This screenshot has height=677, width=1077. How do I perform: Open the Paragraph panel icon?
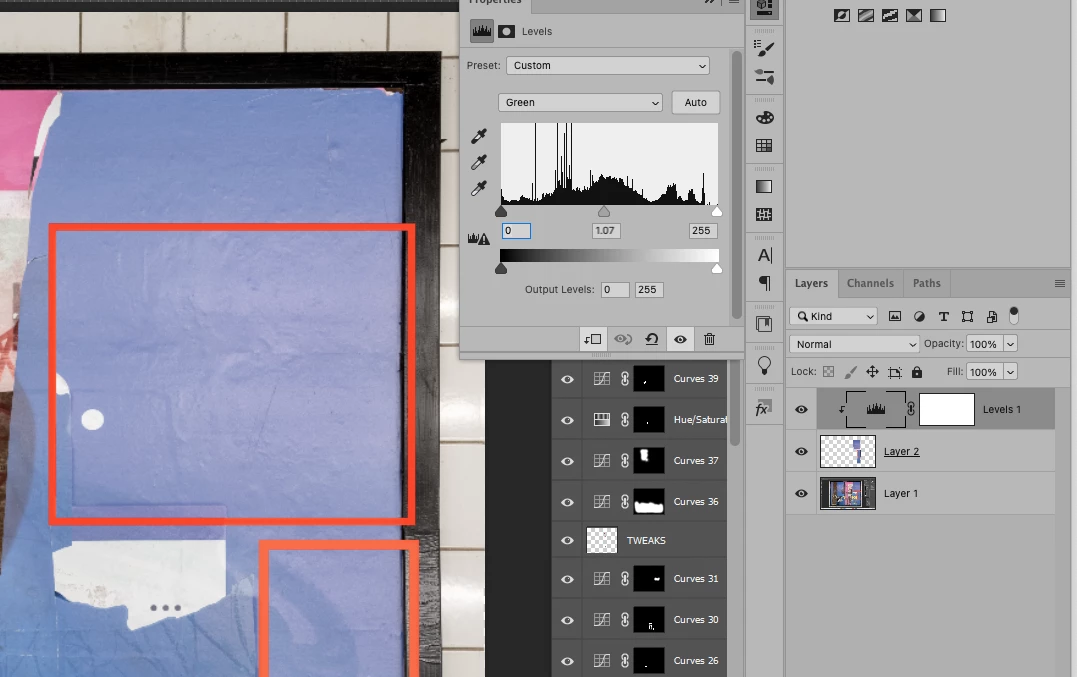tap(764, 283)
